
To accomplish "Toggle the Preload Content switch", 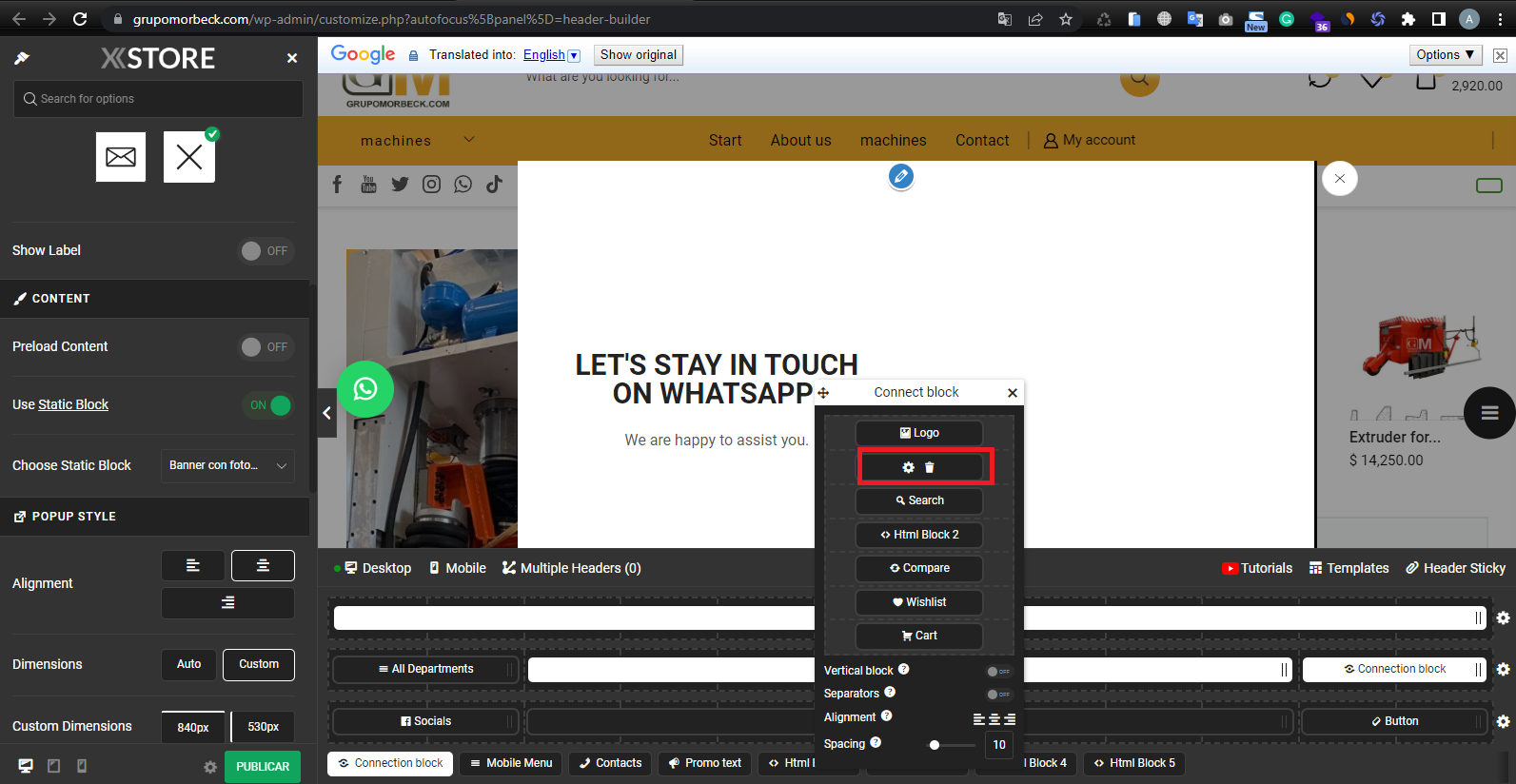I will point(266,347).
